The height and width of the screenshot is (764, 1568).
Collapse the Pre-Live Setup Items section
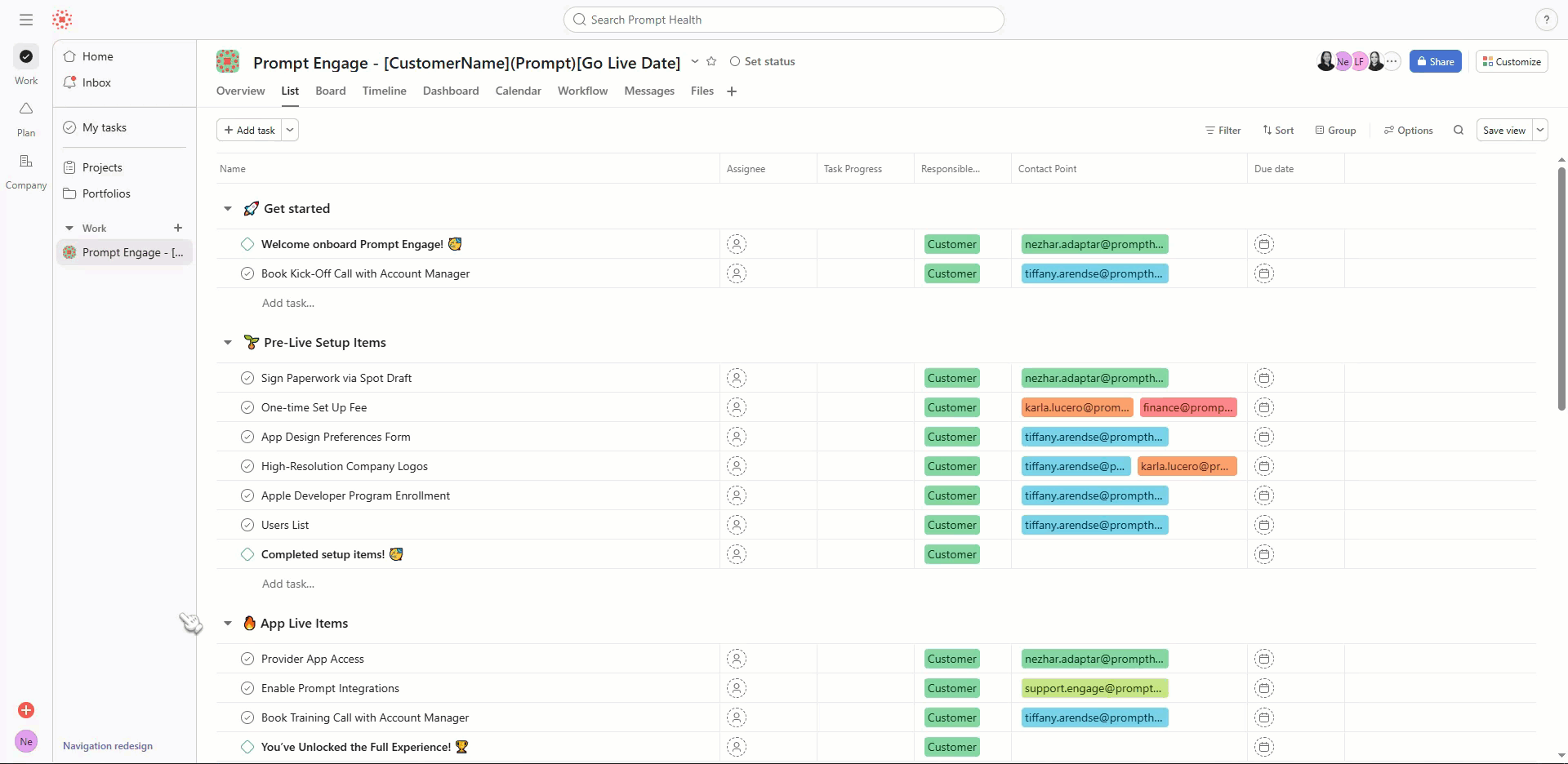pos(228,343)
